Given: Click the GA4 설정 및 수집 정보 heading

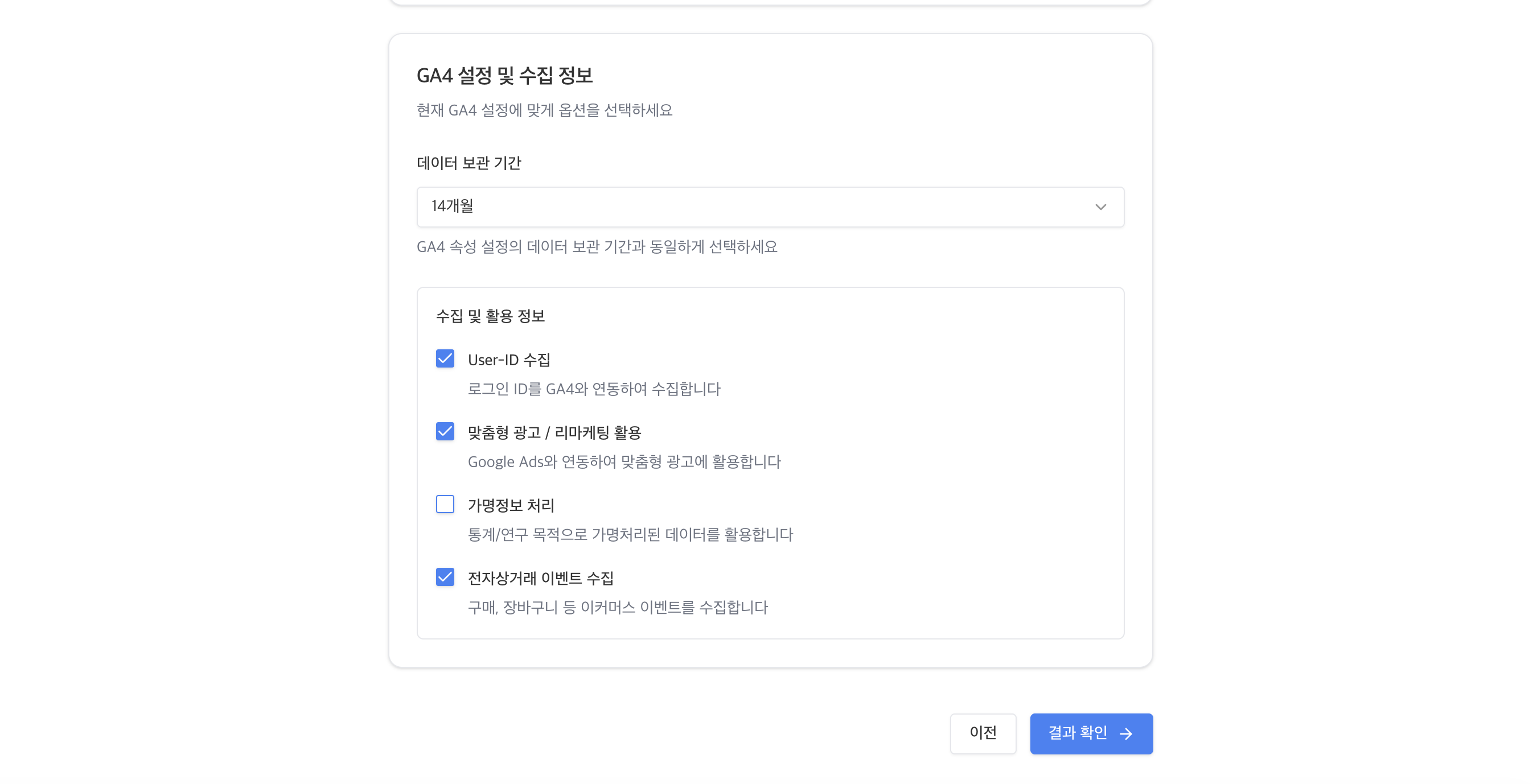Looking at the screenshot, I should point(504,75).
